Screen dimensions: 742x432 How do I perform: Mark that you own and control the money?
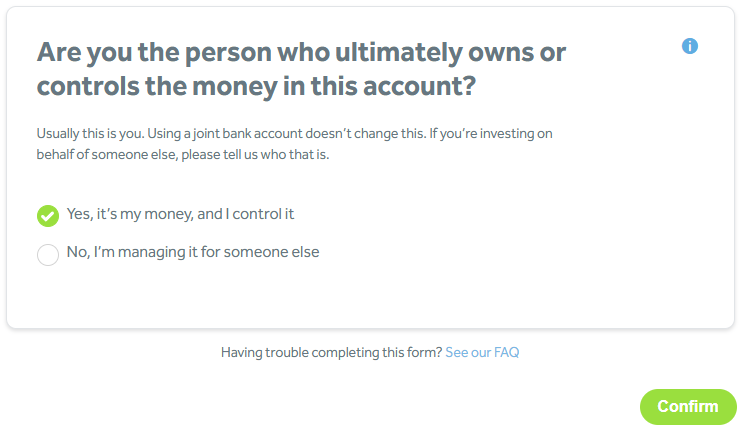[48, 215]
